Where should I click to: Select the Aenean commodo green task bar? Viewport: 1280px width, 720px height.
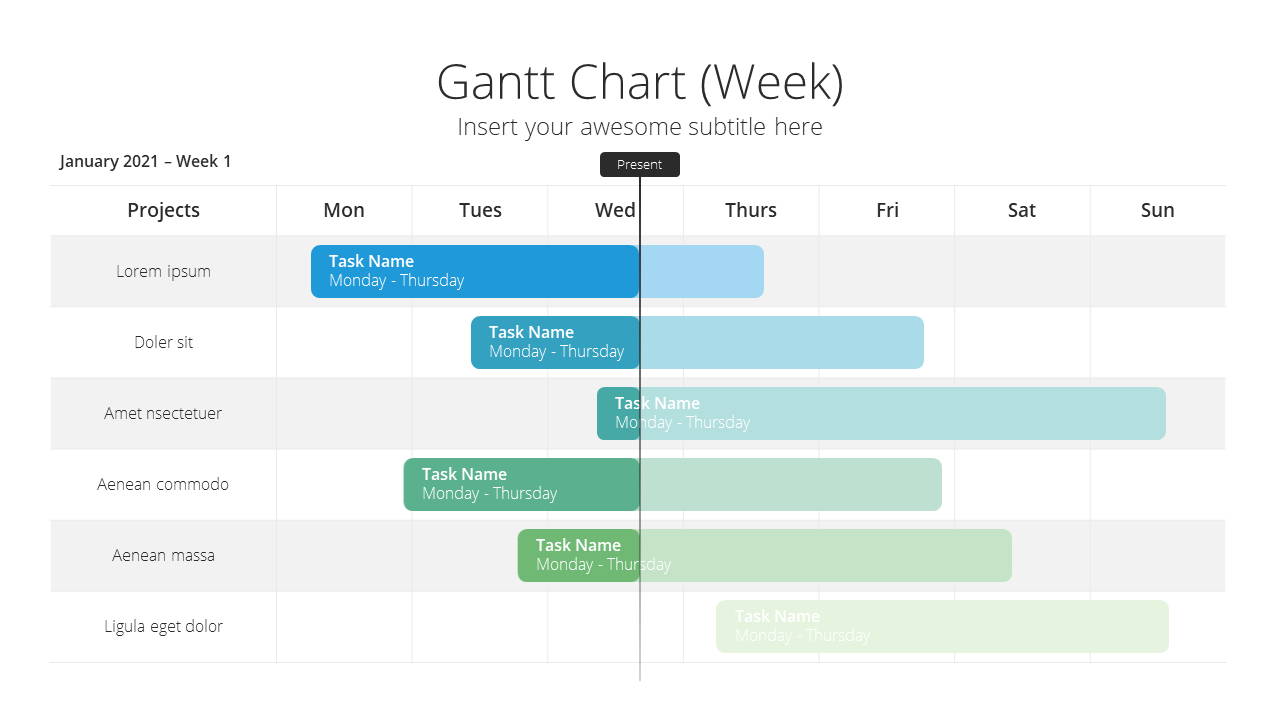pos(673,484)
